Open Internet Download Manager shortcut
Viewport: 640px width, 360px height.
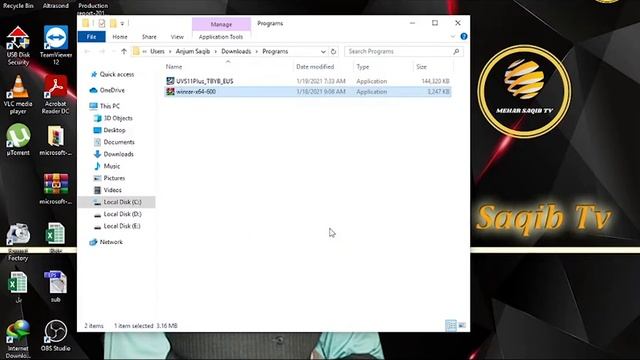coord(18,339)
